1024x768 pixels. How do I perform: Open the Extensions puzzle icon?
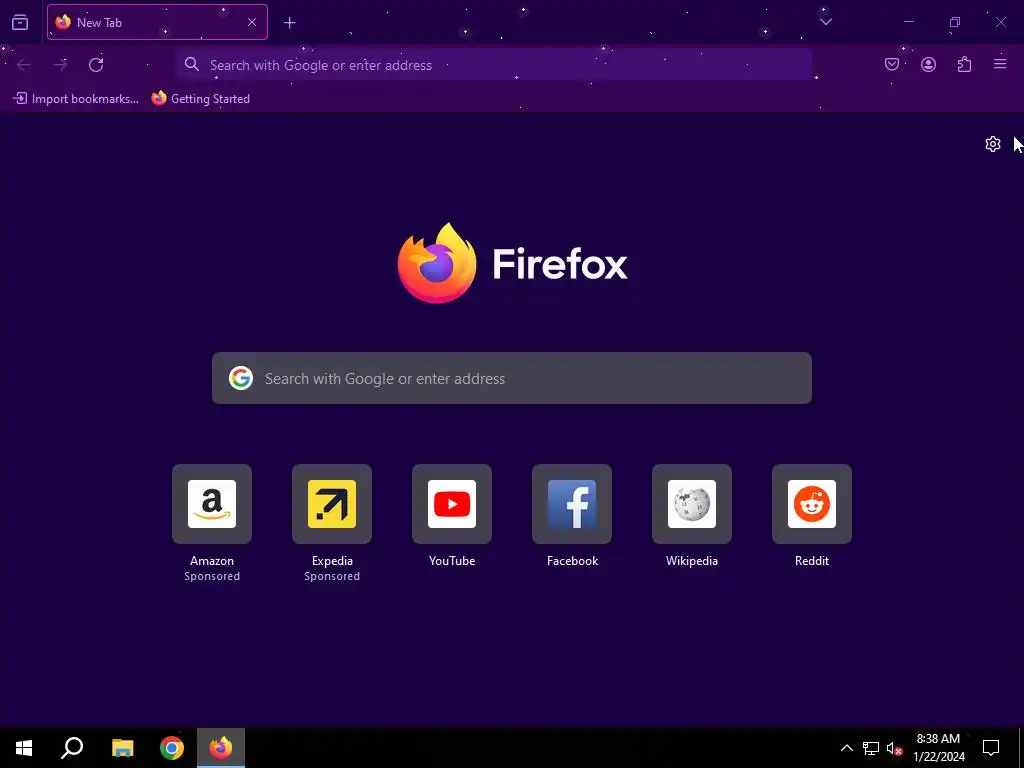coord(965,64)
